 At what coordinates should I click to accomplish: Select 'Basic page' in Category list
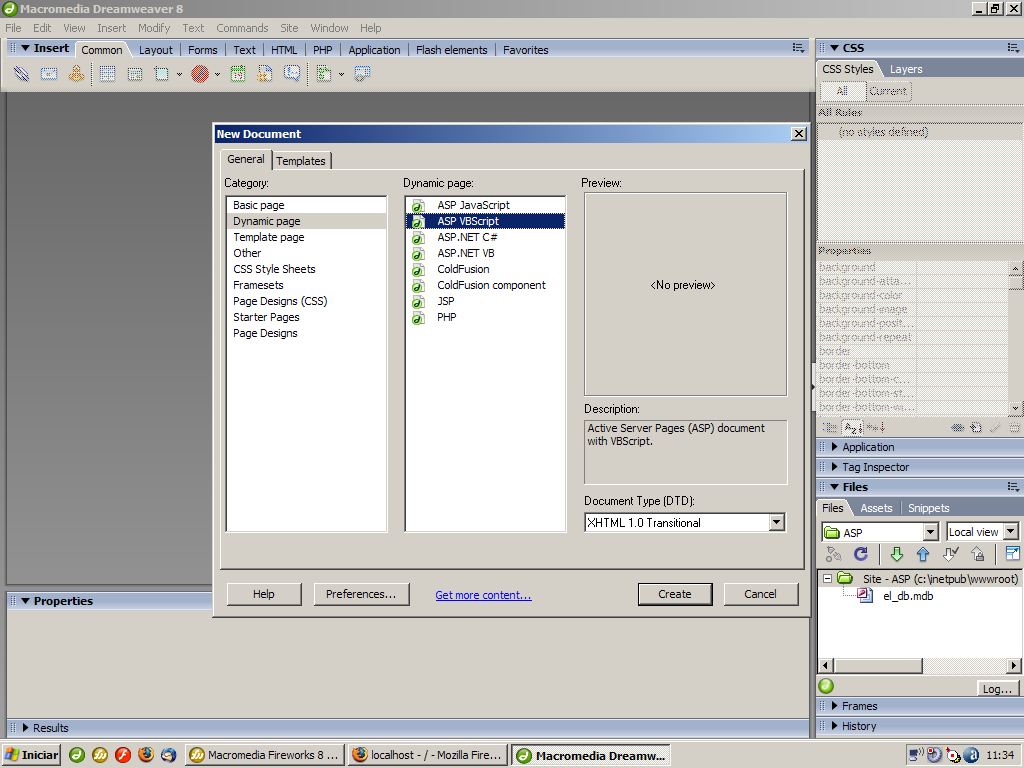click(306, 205)
